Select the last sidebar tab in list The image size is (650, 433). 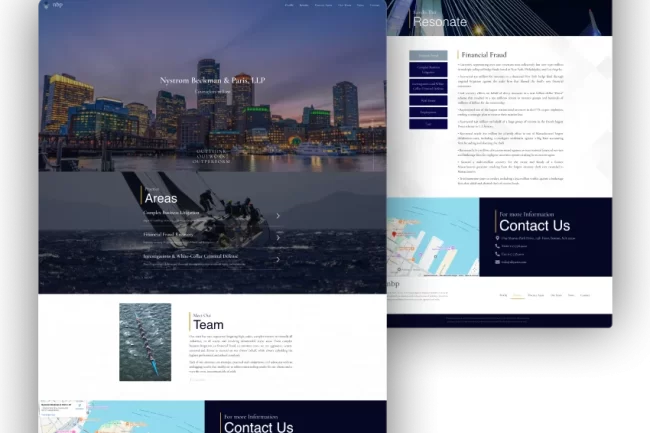429,124
